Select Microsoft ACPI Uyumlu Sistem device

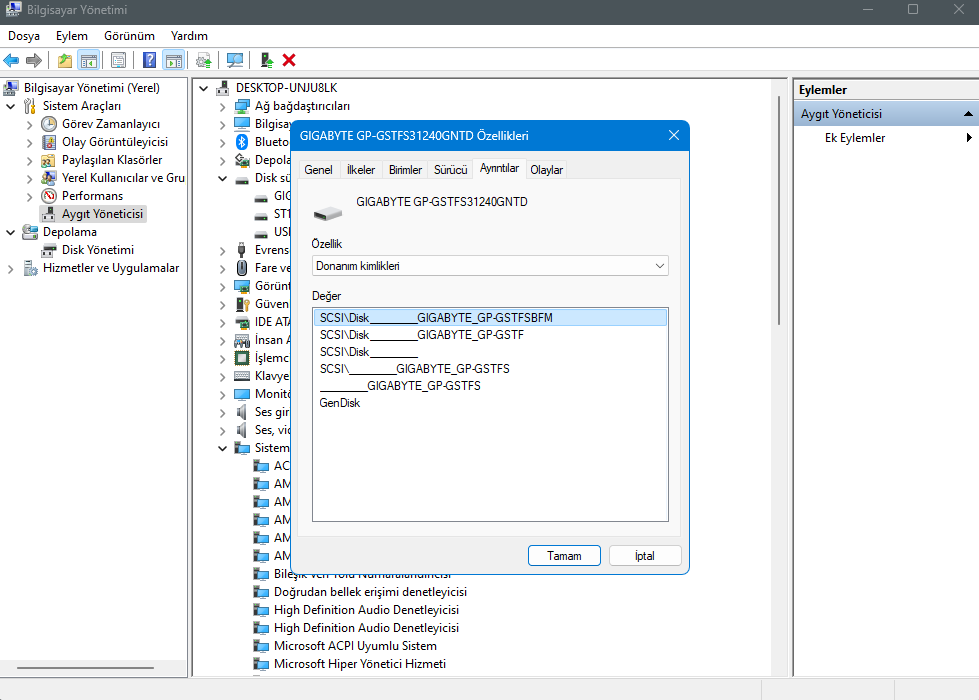coord(355,646)
